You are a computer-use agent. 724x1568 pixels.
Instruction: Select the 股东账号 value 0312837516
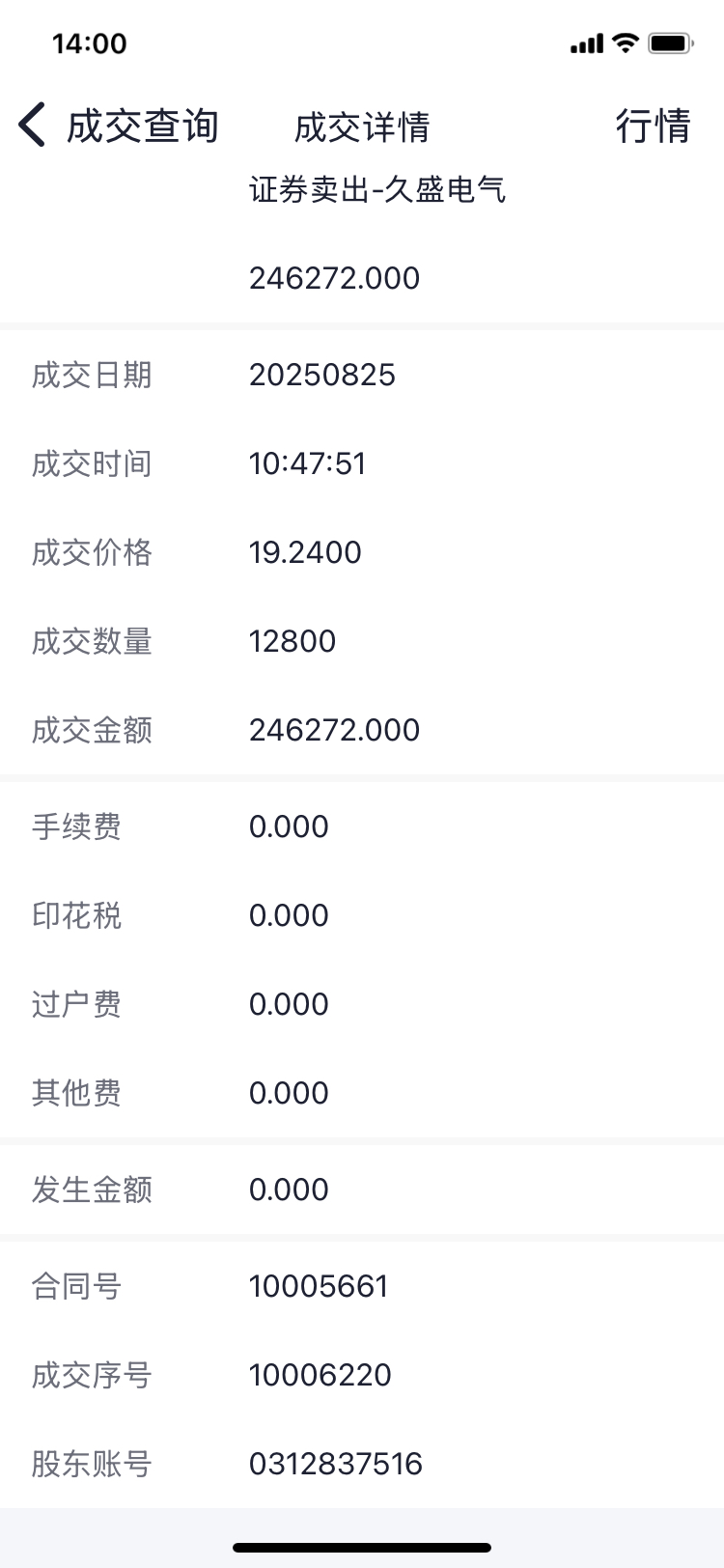coord(336,1464)
